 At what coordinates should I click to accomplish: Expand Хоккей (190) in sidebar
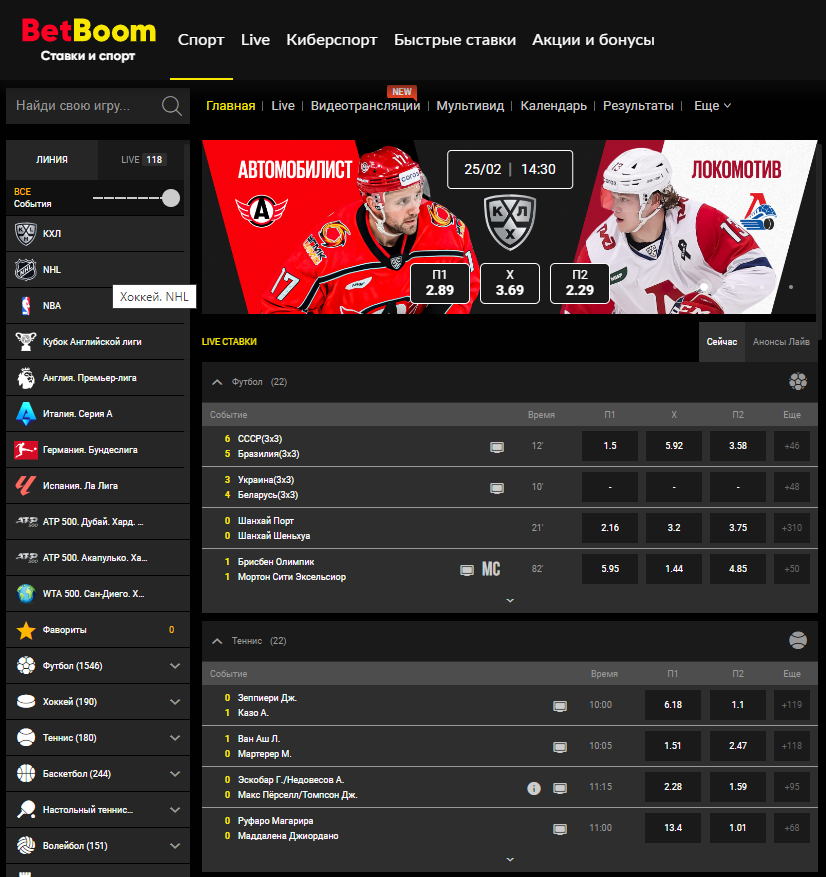(175, 701)
